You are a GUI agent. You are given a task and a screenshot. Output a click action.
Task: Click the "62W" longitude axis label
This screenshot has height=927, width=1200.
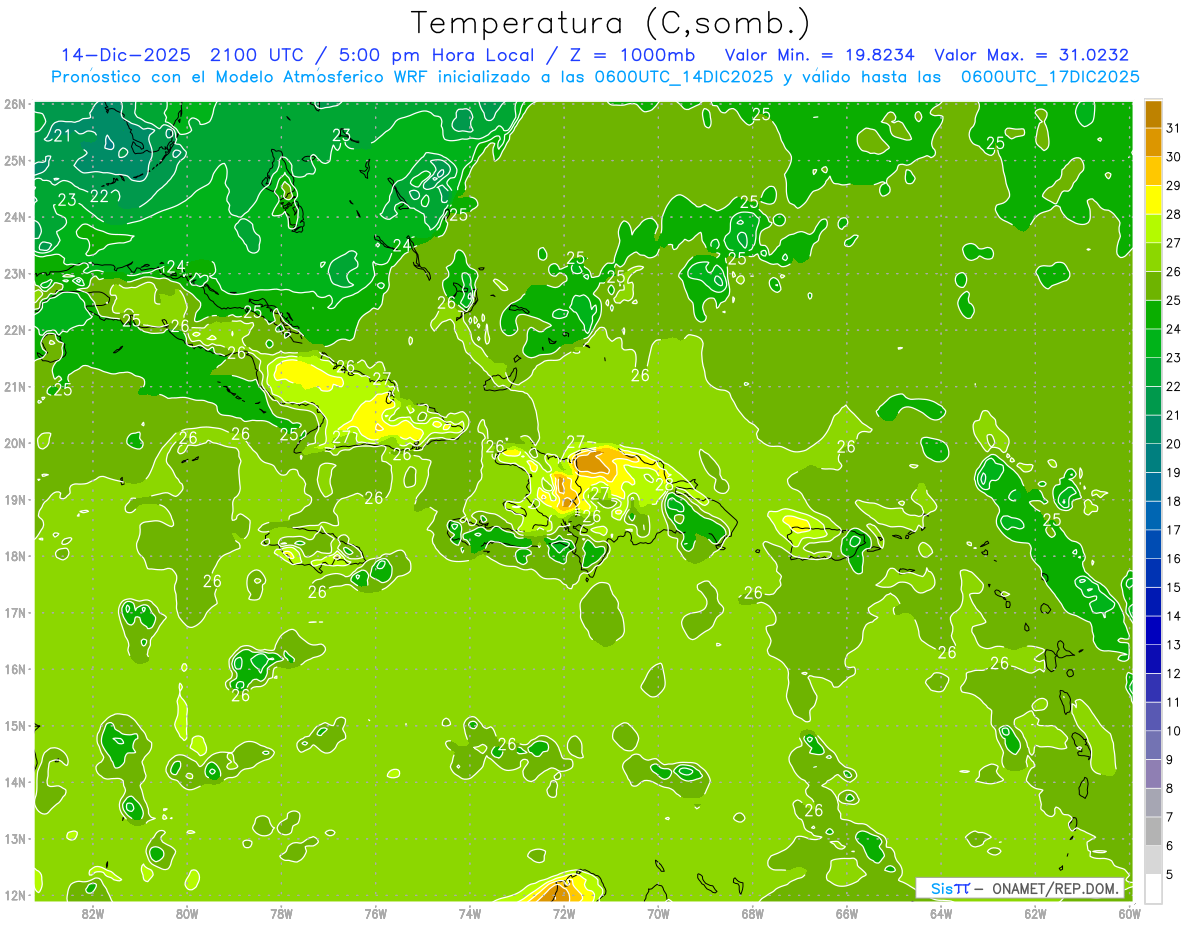[1035, 912]
